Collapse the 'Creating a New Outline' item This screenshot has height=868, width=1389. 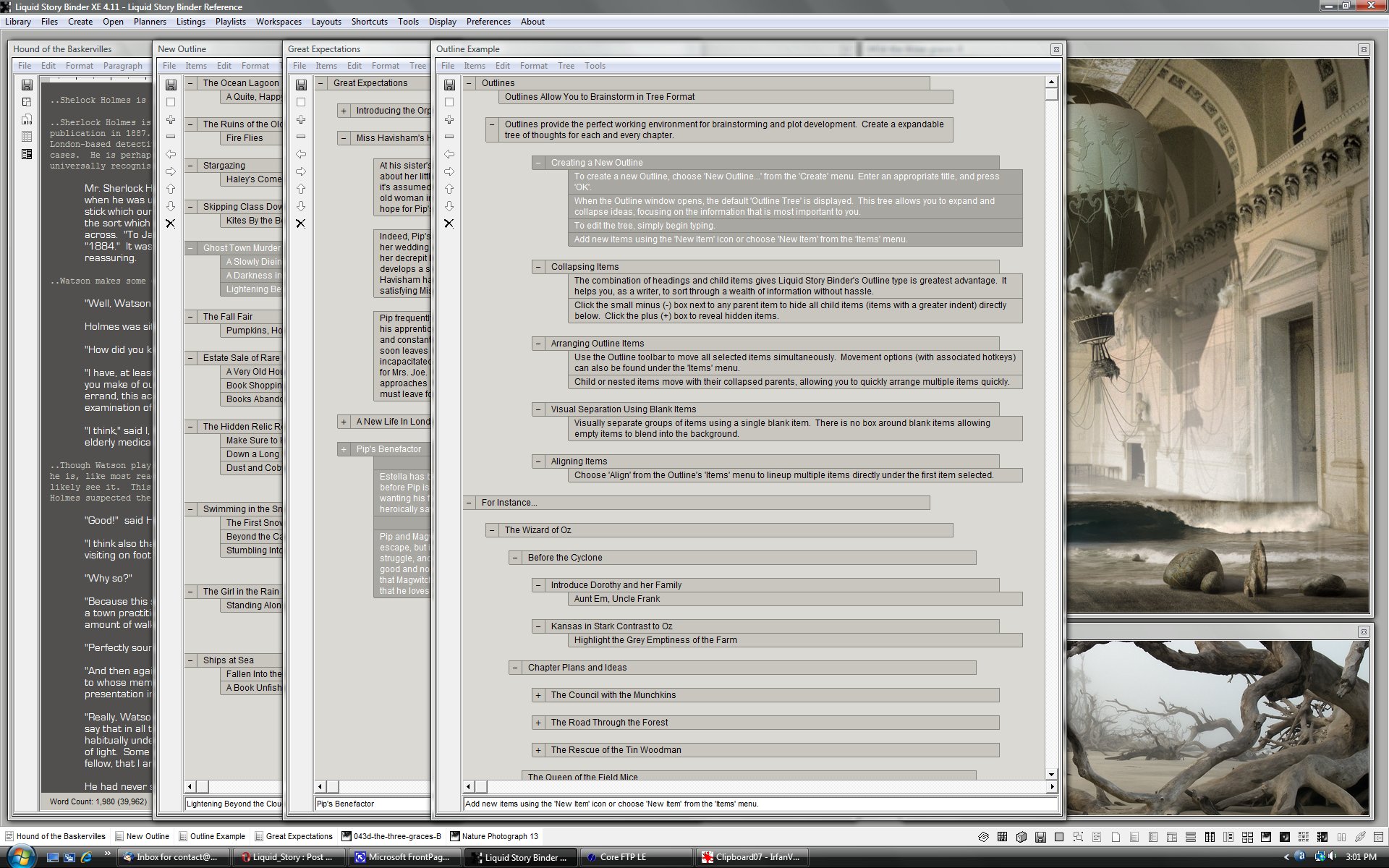pos(538,163)
